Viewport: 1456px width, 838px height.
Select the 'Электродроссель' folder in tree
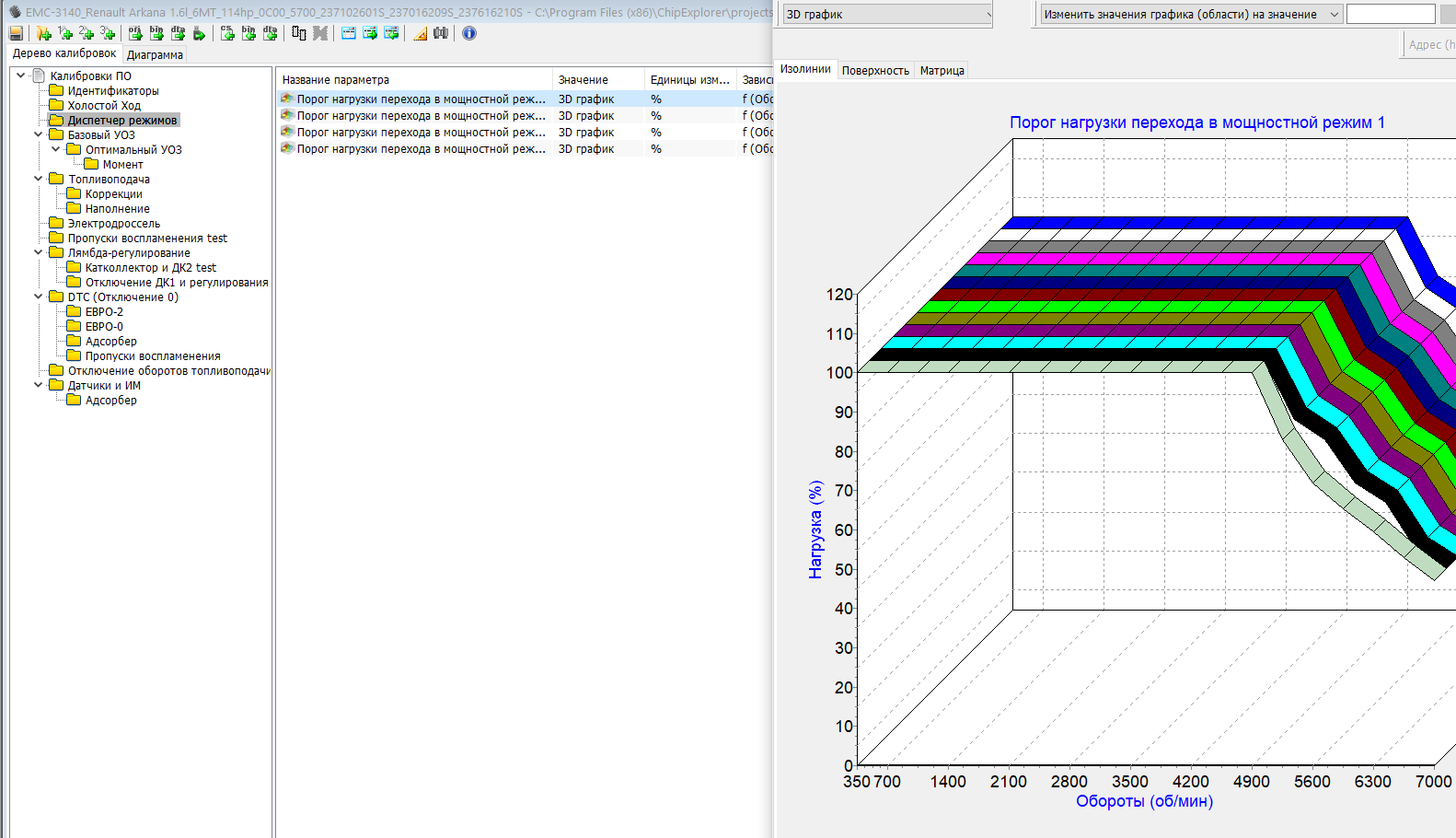(113, 224)
